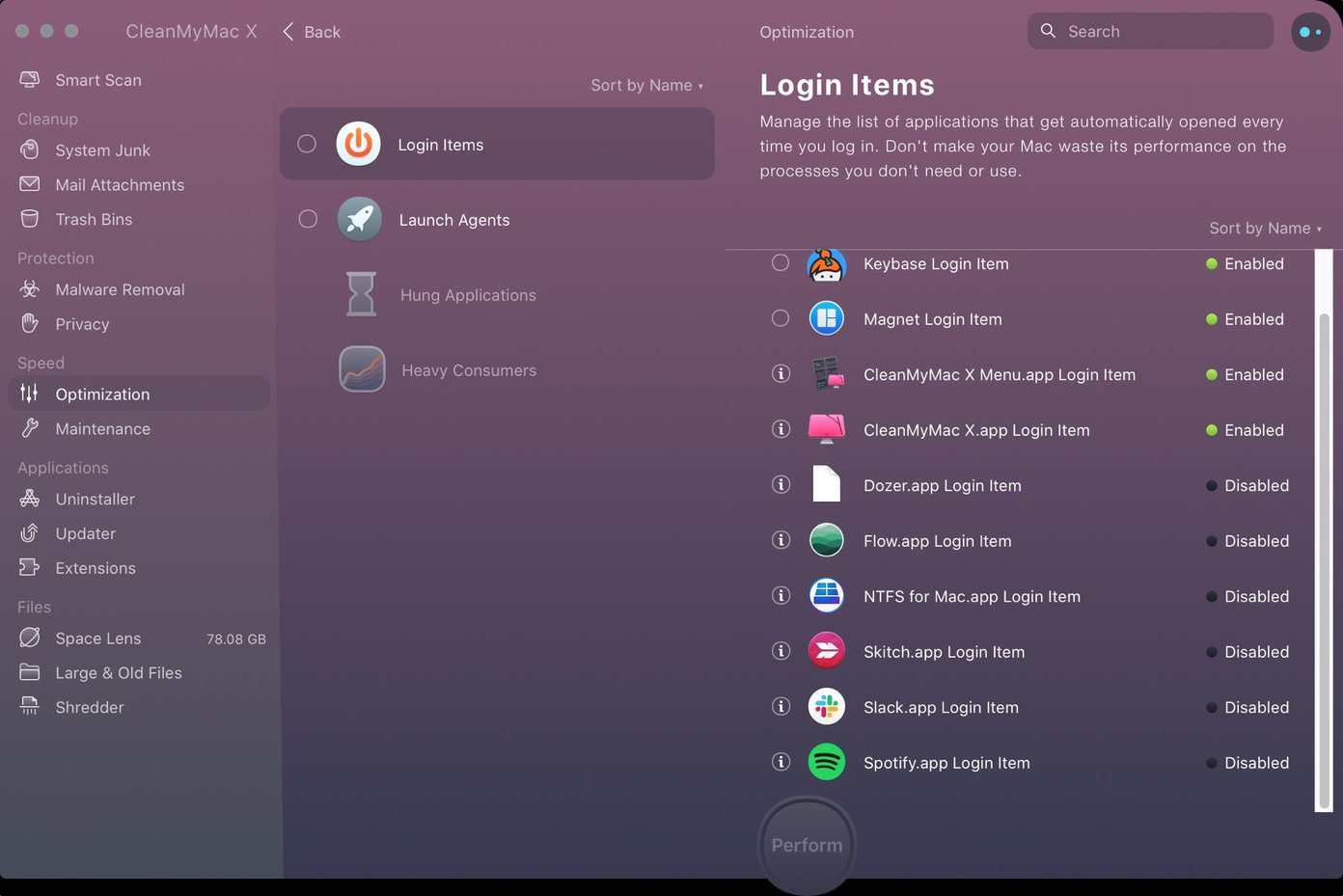
Task: Switch to the Uninstaller section
Action: [95, 499]
